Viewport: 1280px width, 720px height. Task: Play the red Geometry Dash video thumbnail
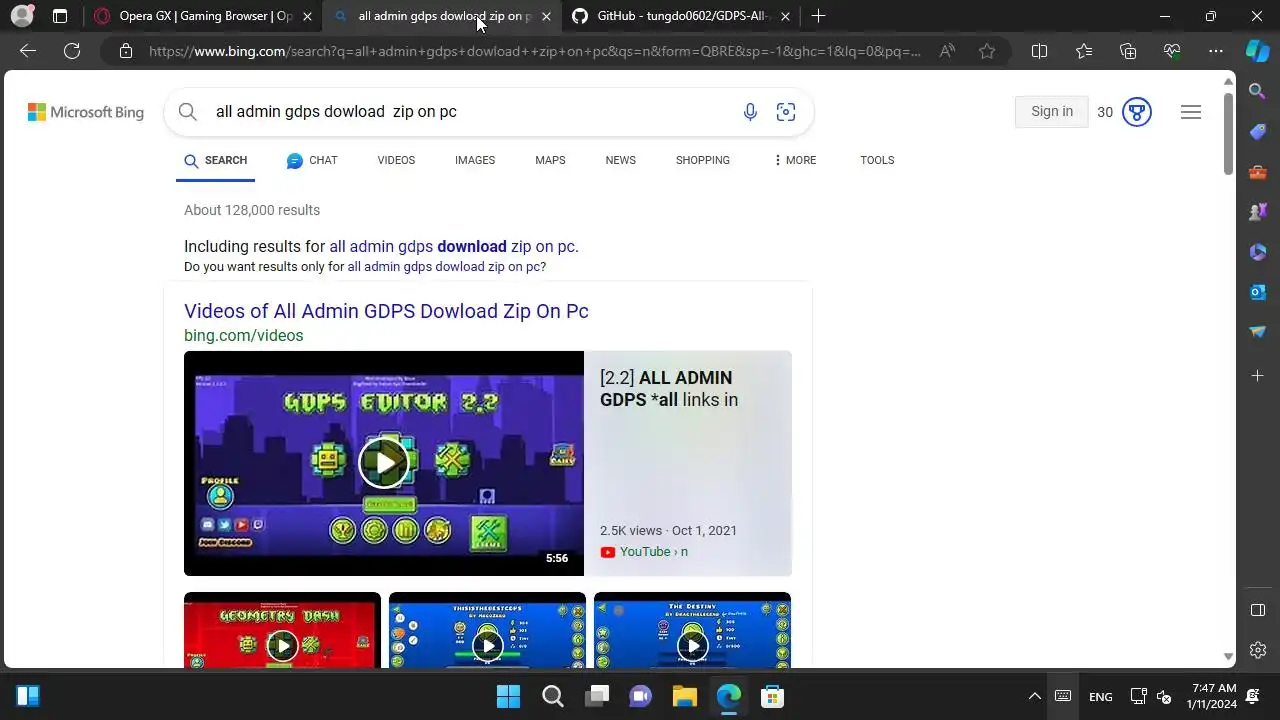coord(282,630)
